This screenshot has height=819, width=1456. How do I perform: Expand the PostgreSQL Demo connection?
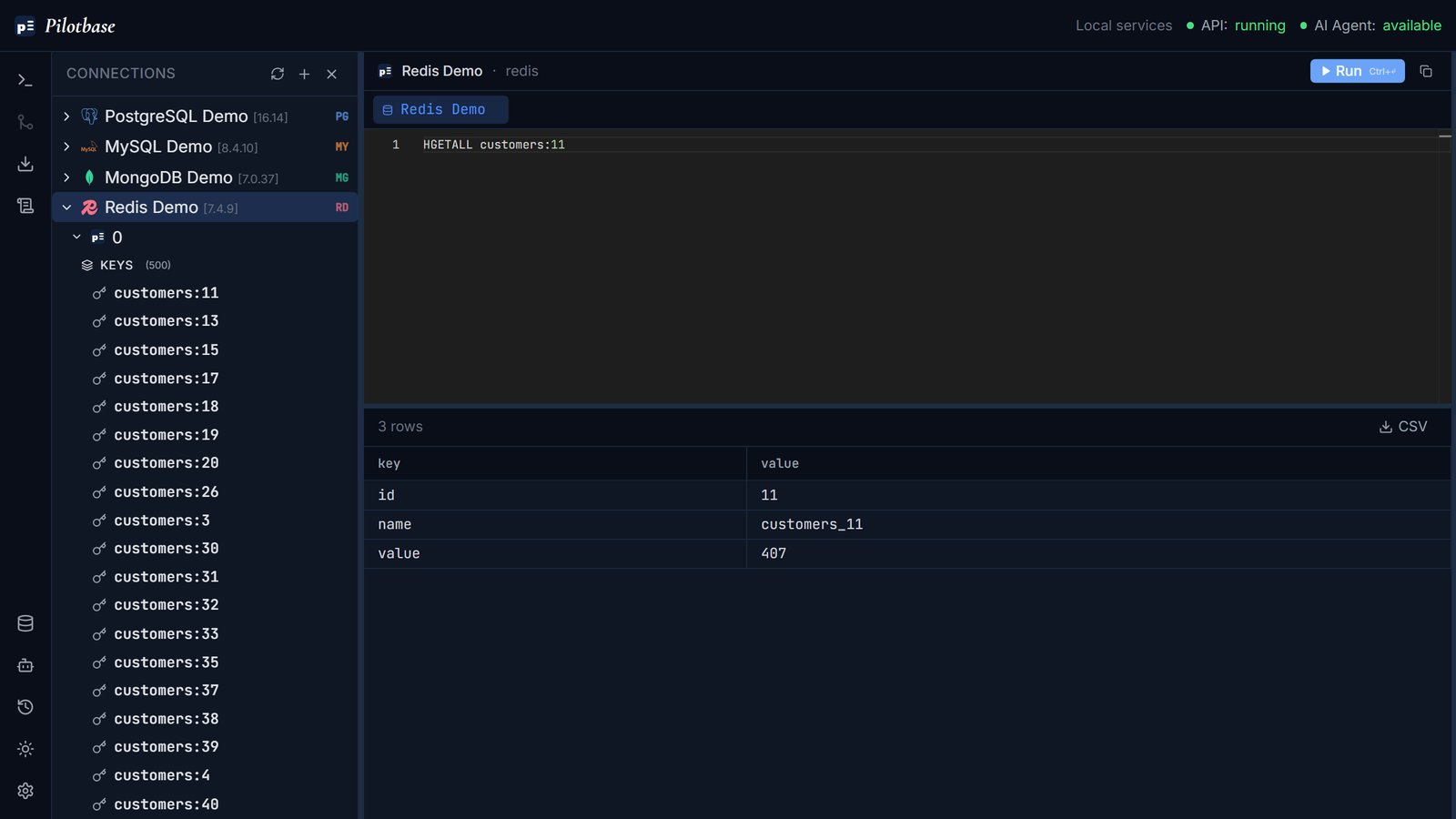66,116
